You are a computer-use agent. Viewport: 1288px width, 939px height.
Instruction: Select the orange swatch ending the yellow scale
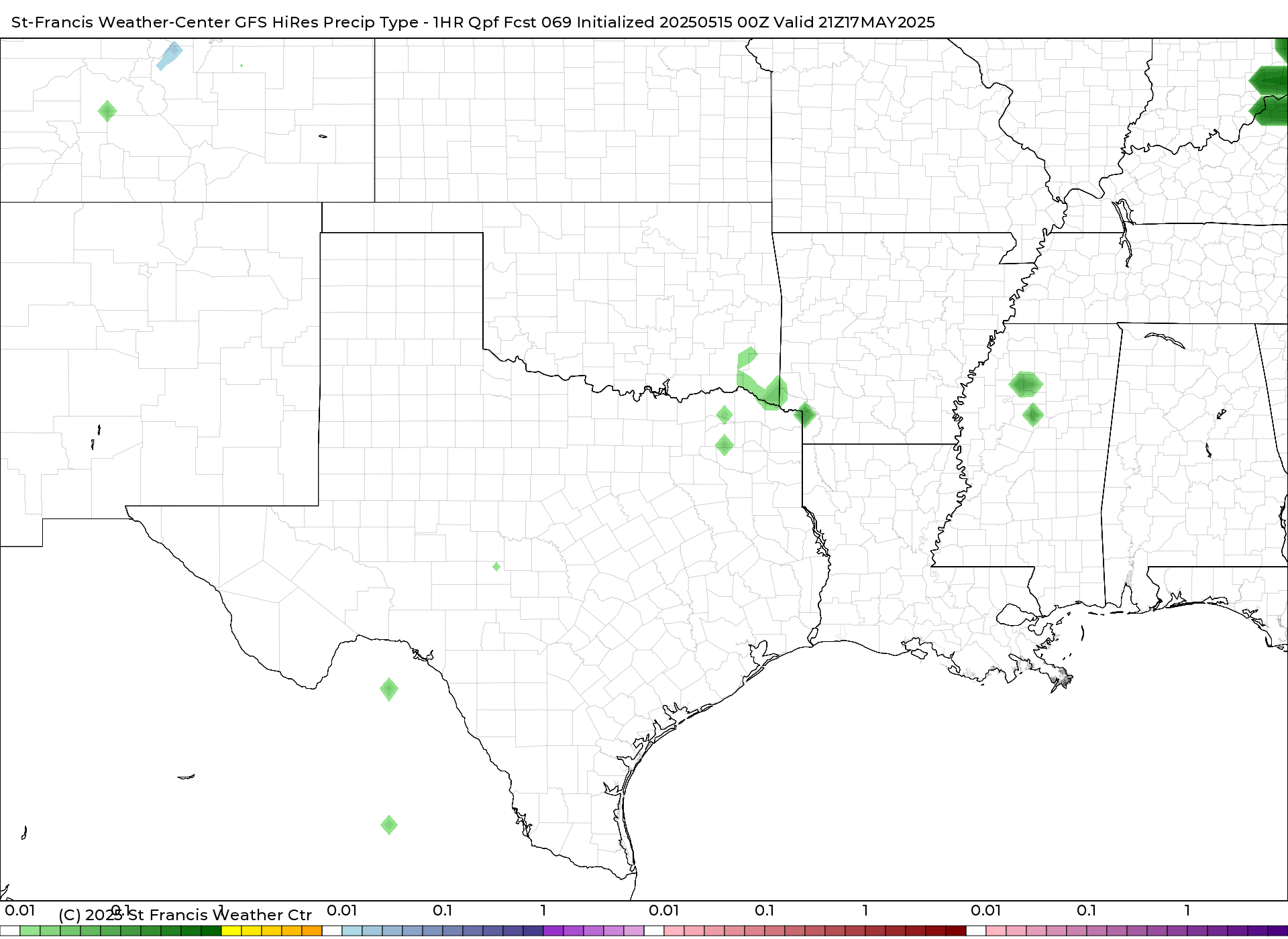click(312, 931)
